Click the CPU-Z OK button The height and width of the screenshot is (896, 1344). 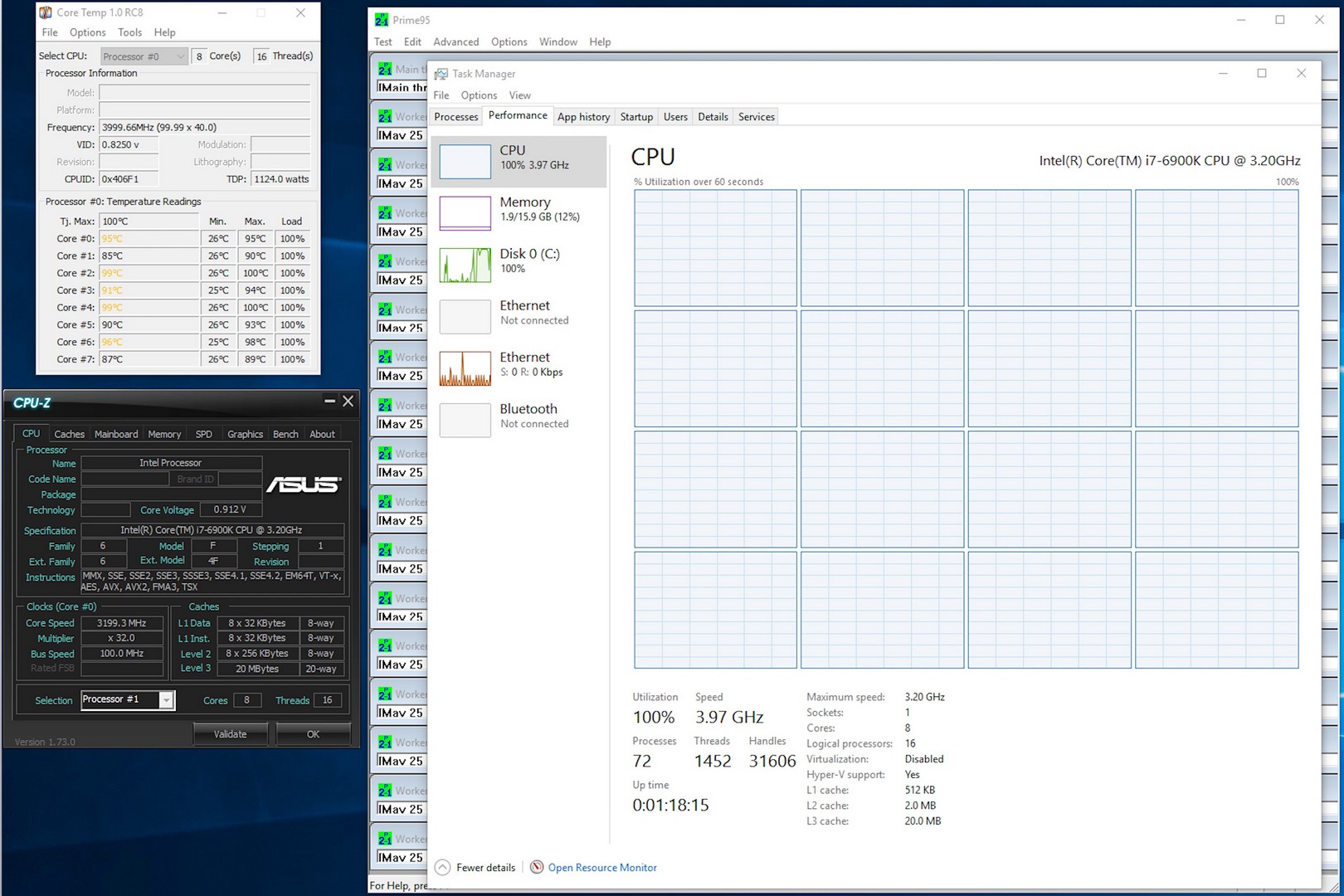(x=313, y=734)
